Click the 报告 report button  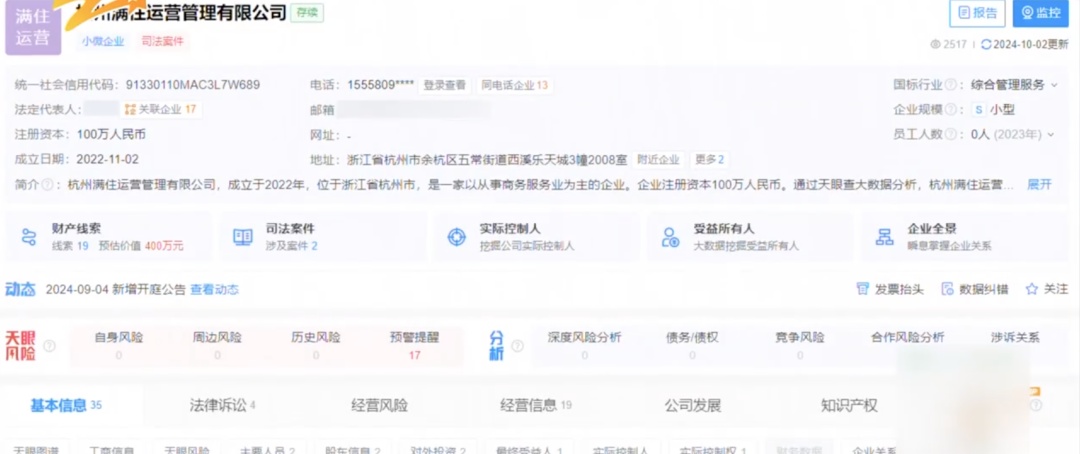pos(977,13)
